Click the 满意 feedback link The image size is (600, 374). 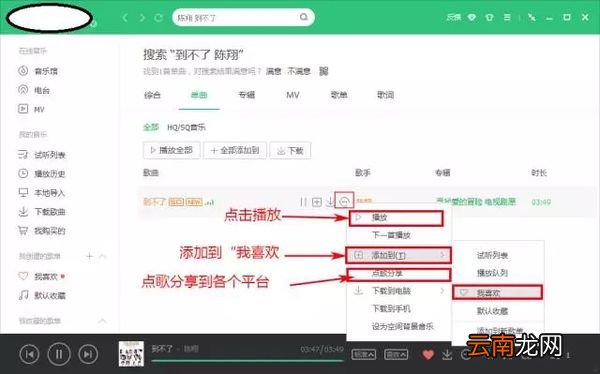pyautogui.click(x=274, y=71)
